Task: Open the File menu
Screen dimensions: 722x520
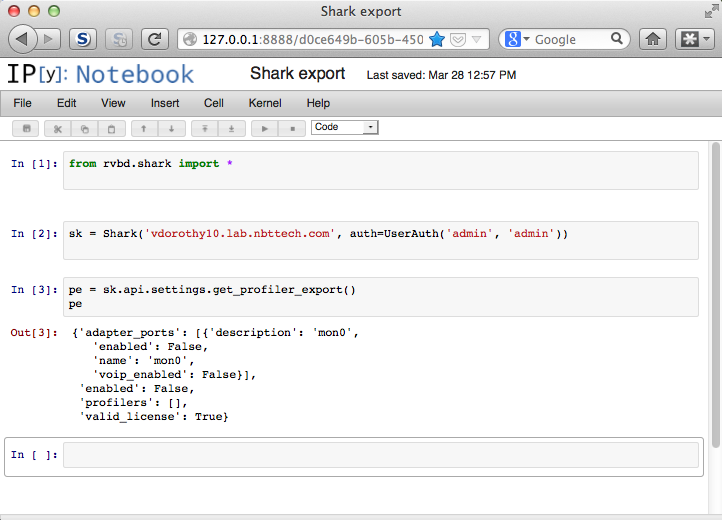Action: [22, 103]
